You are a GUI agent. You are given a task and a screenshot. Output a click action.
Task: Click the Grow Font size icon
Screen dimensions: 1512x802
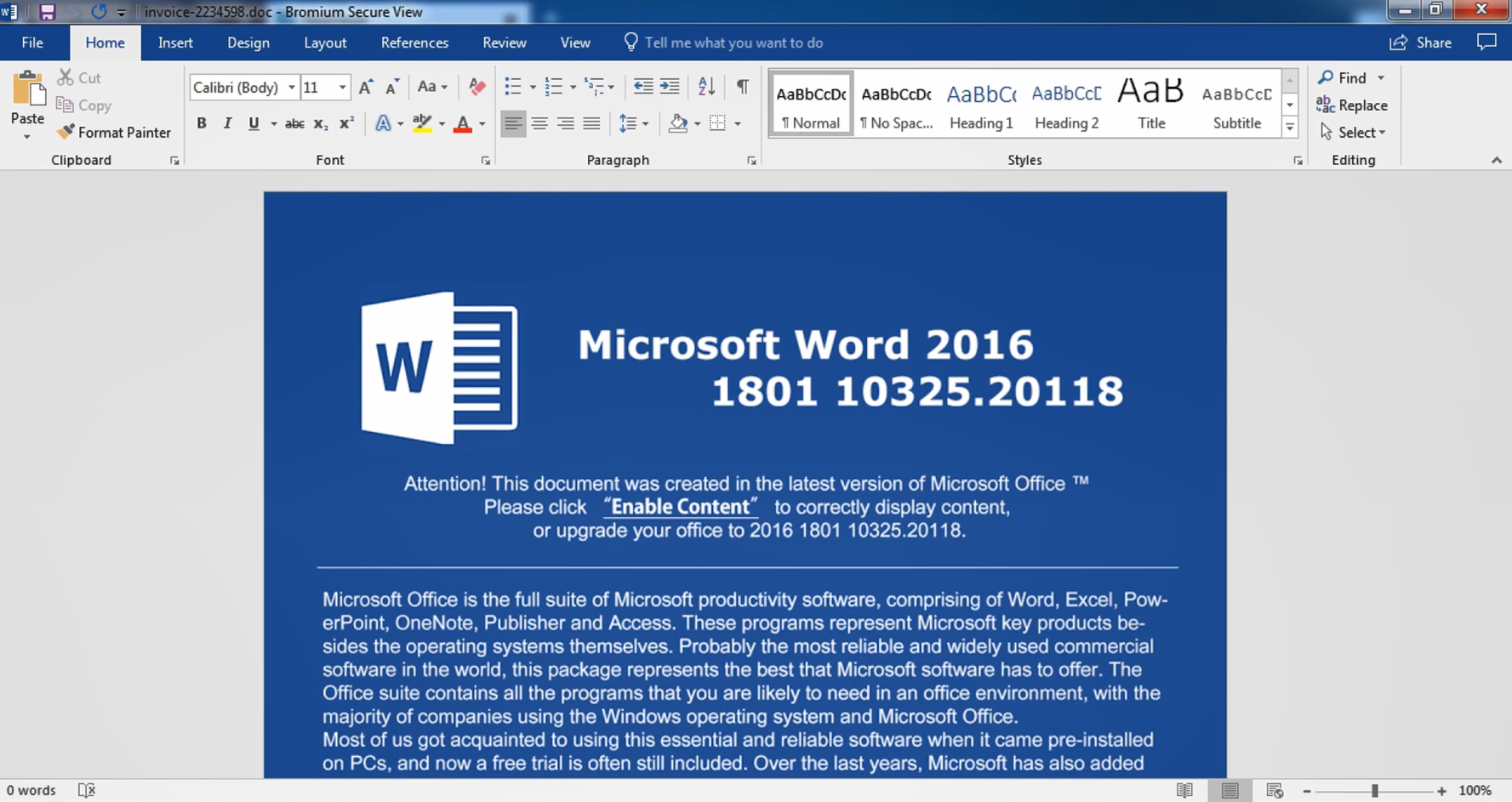pyautogui.click(x=366, y=87)
